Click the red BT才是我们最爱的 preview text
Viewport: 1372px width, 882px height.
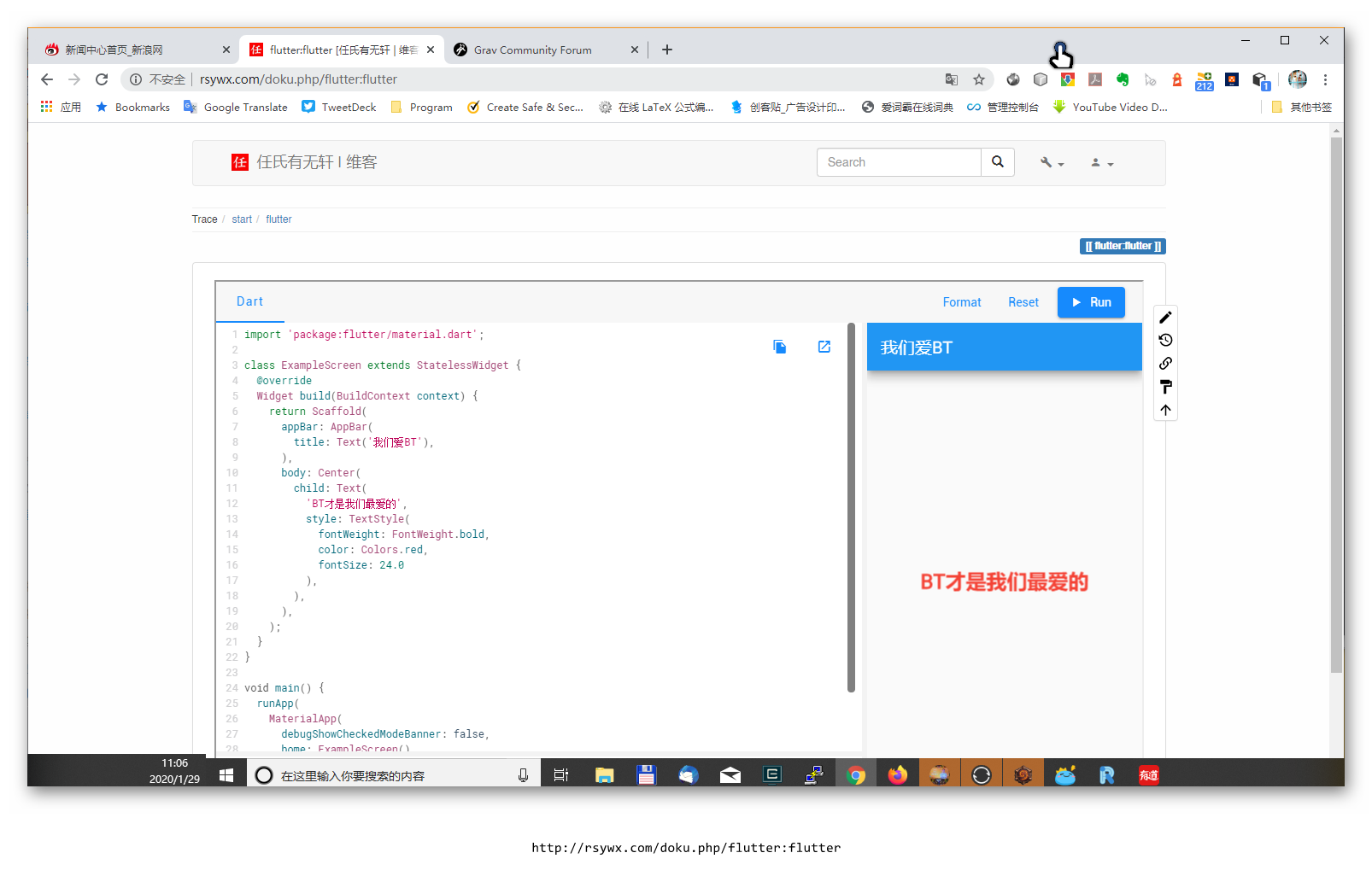point(1004,582)
